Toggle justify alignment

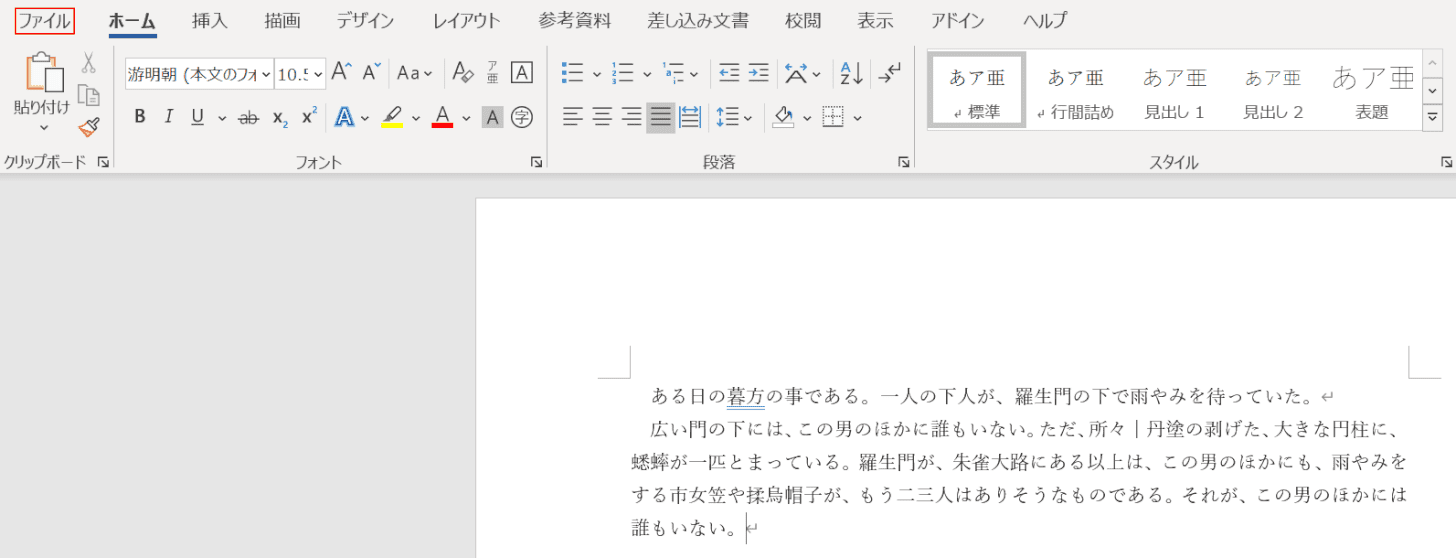click(x=661, y=117)
